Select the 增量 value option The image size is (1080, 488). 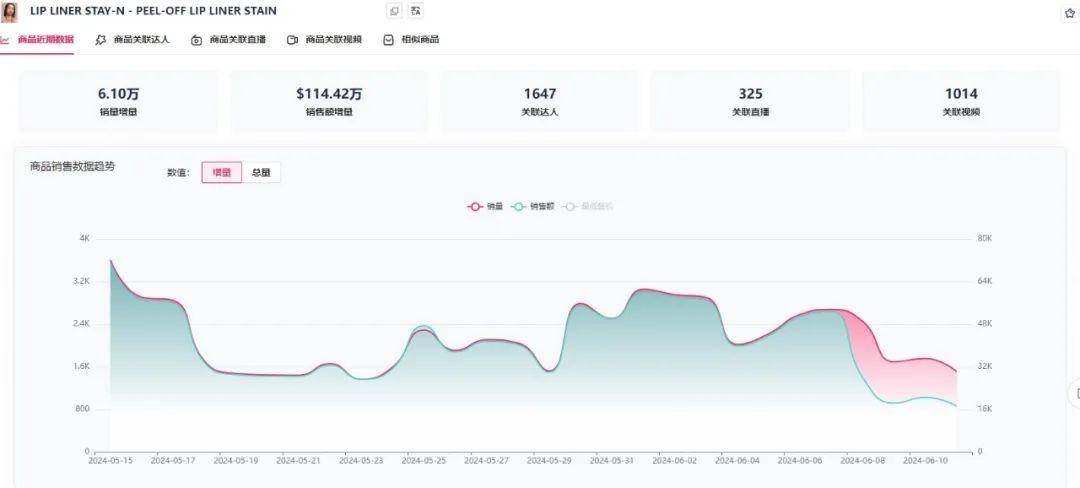[x=222, y=173]
